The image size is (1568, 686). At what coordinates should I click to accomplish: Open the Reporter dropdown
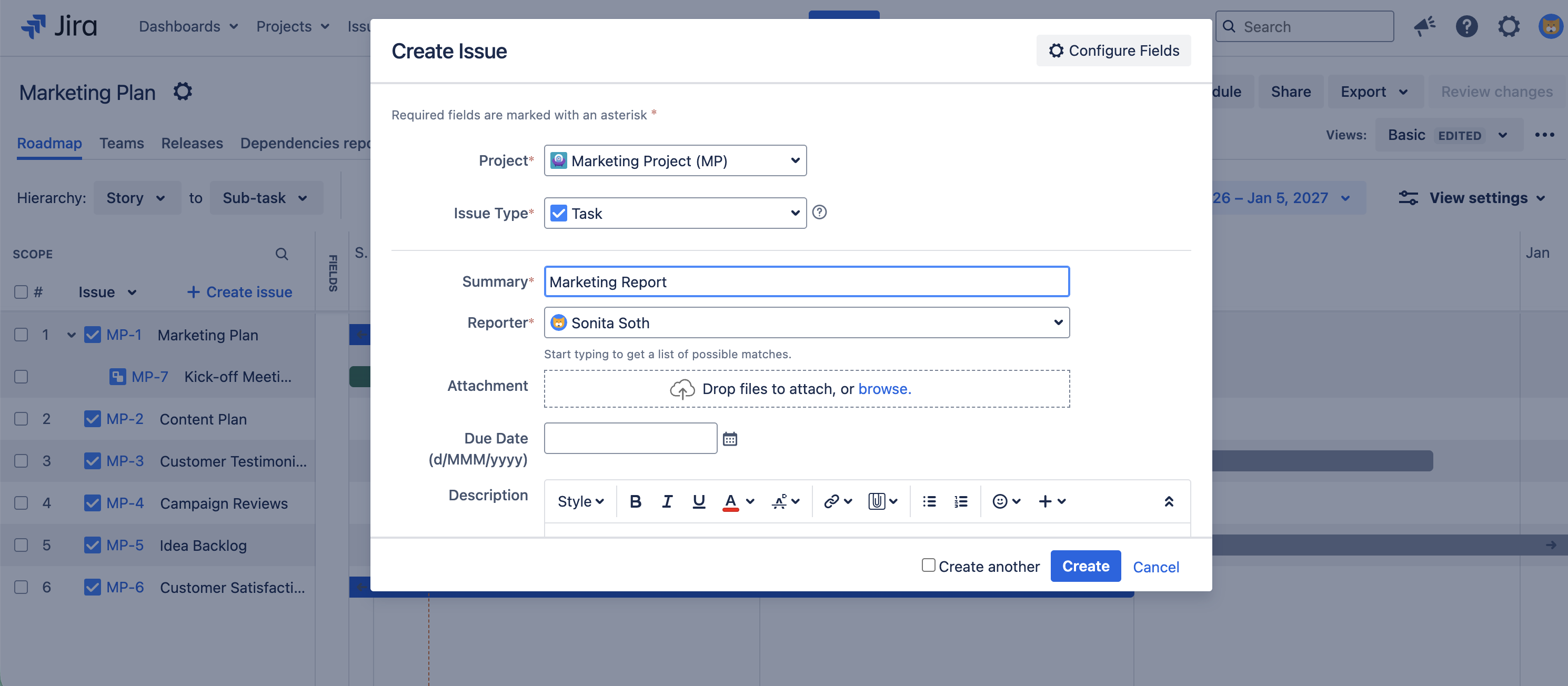(807, 322)
